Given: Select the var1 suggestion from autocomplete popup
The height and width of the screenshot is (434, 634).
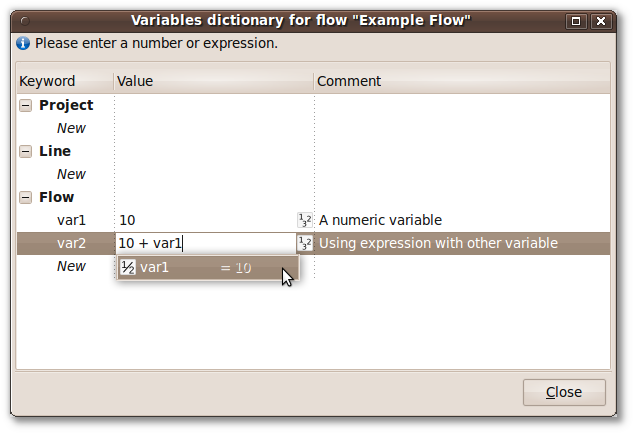Looking at the screenshot, I should point(208,267).
